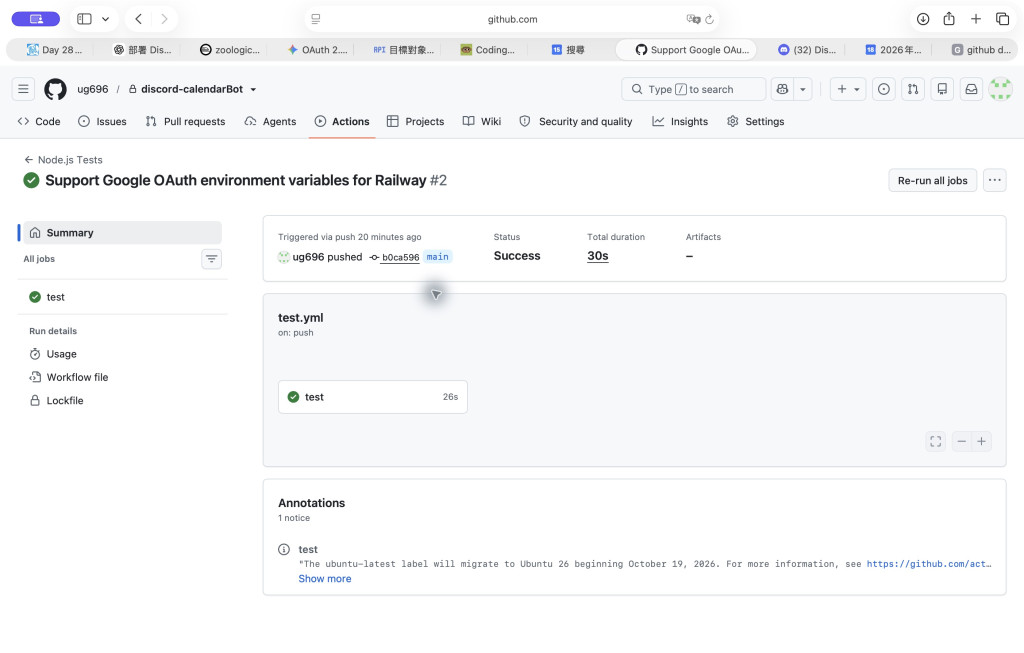Zoom in the workflow graph
The image size is (1024, 653).
click(x=982, y=441)
